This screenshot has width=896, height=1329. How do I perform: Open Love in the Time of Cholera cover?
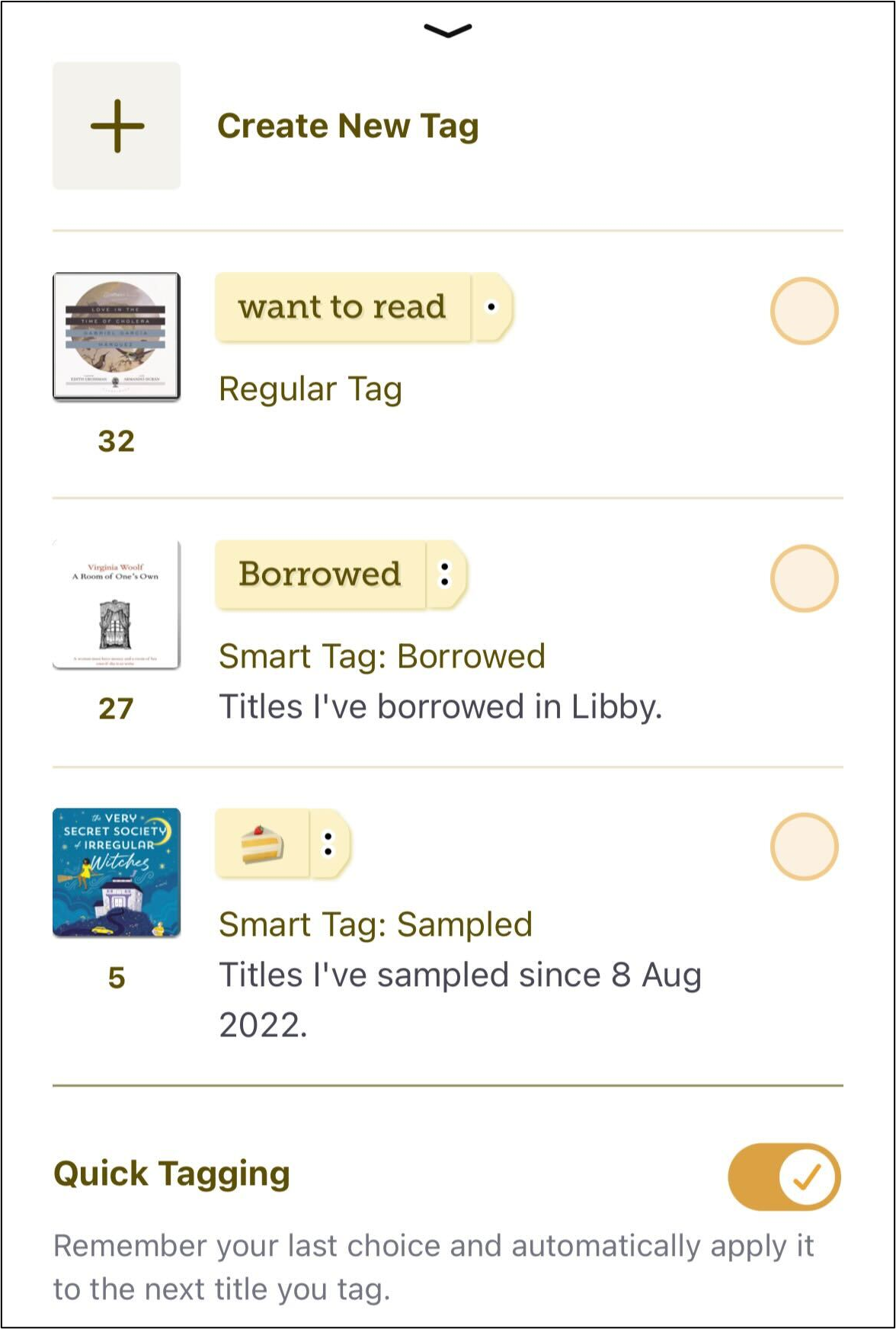tap(117, 337)
